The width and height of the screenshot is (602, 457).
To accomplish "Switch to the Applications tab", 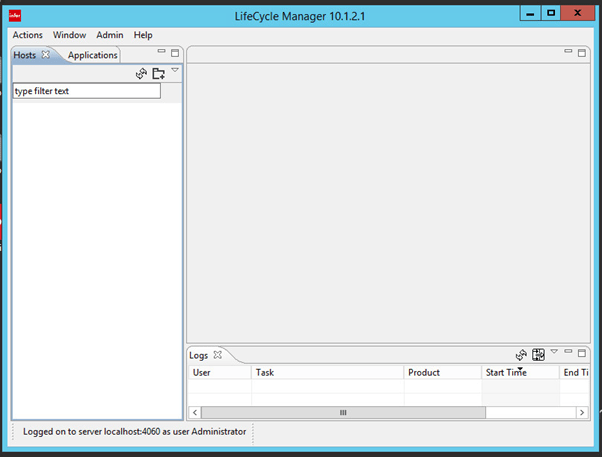I will click(92, 55).
